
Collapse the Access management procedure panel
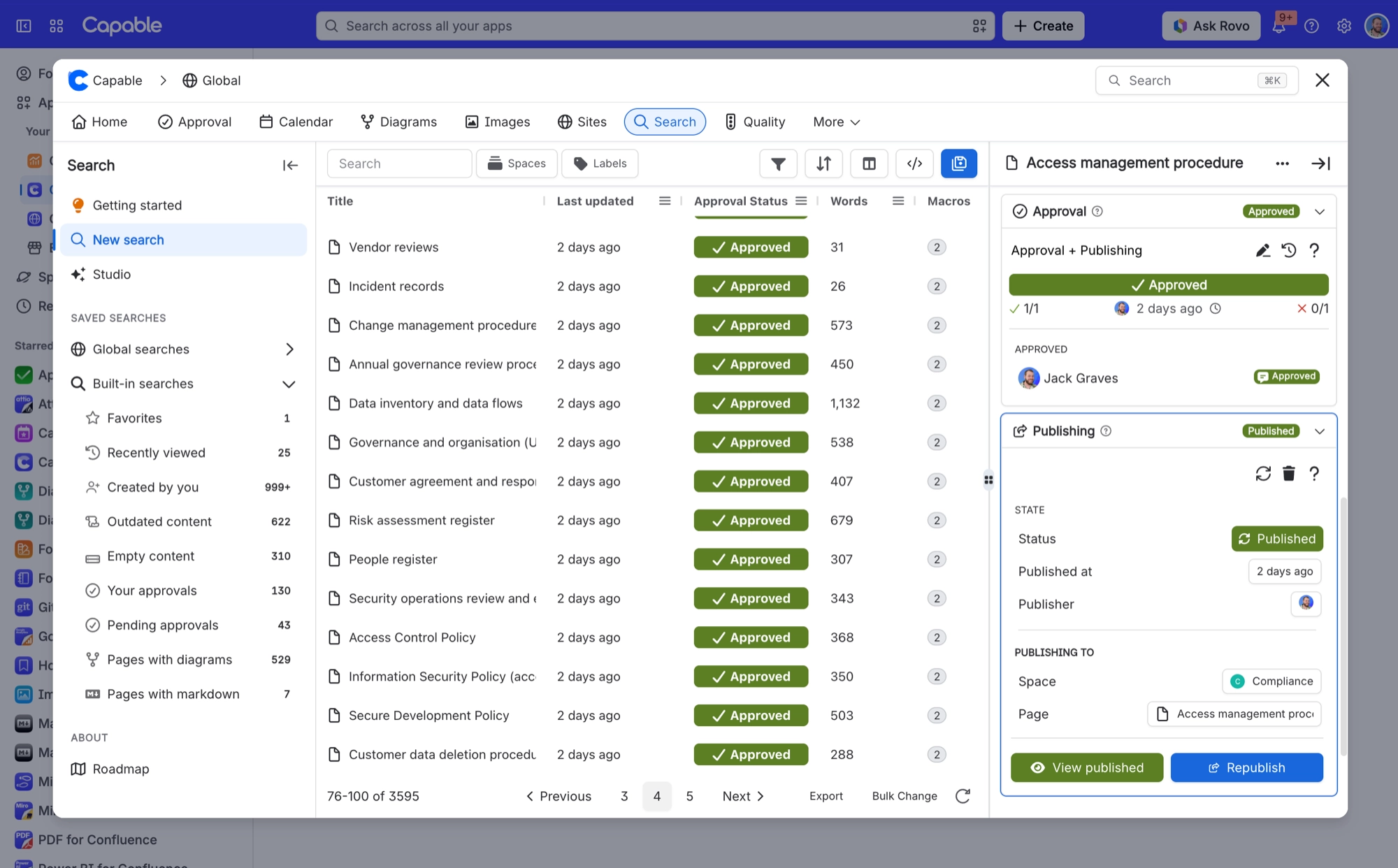coord(1320,164)
